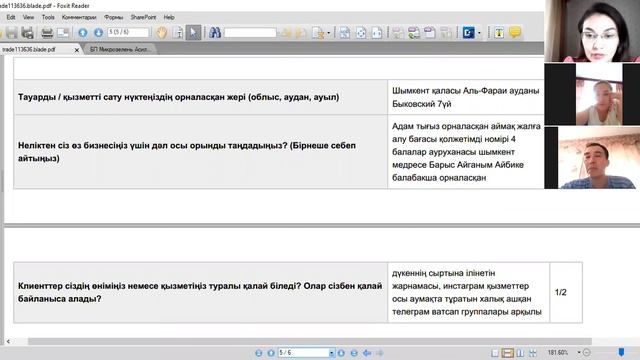
Task: Toggle Continuous page view mode
Action: pos(507,353)
